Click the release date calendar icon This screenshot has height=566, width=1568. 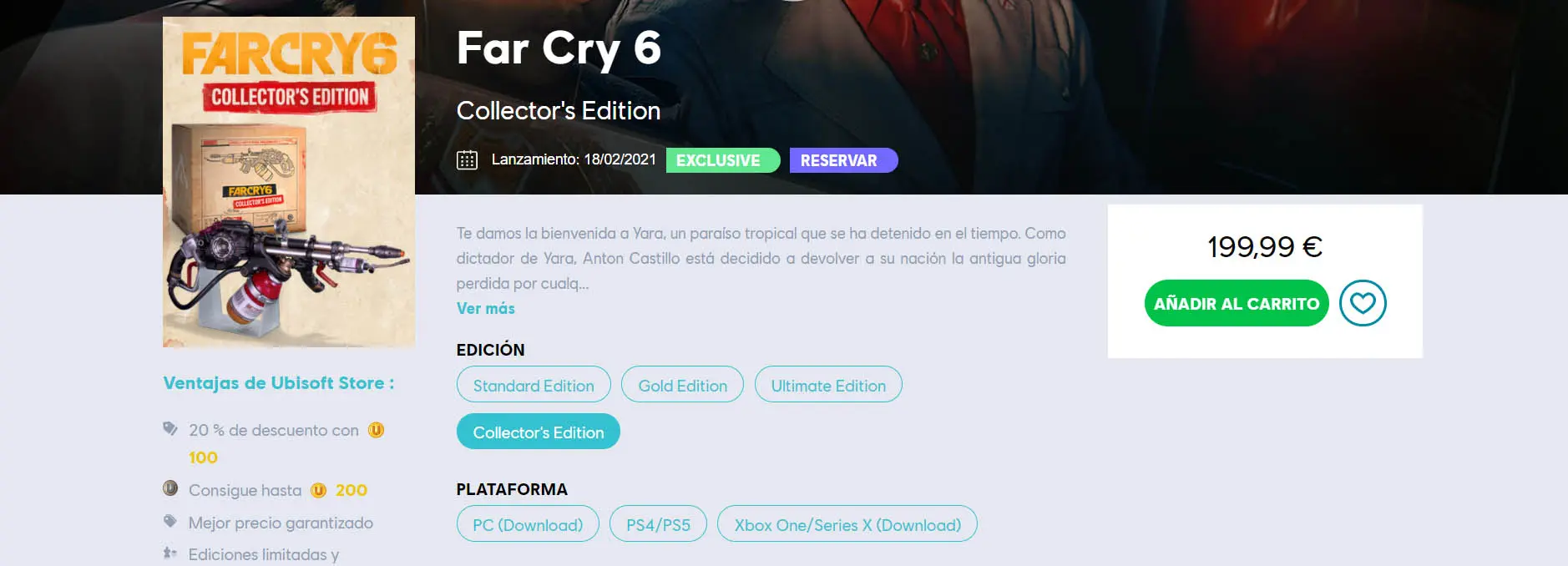click(x=467, y=160)
